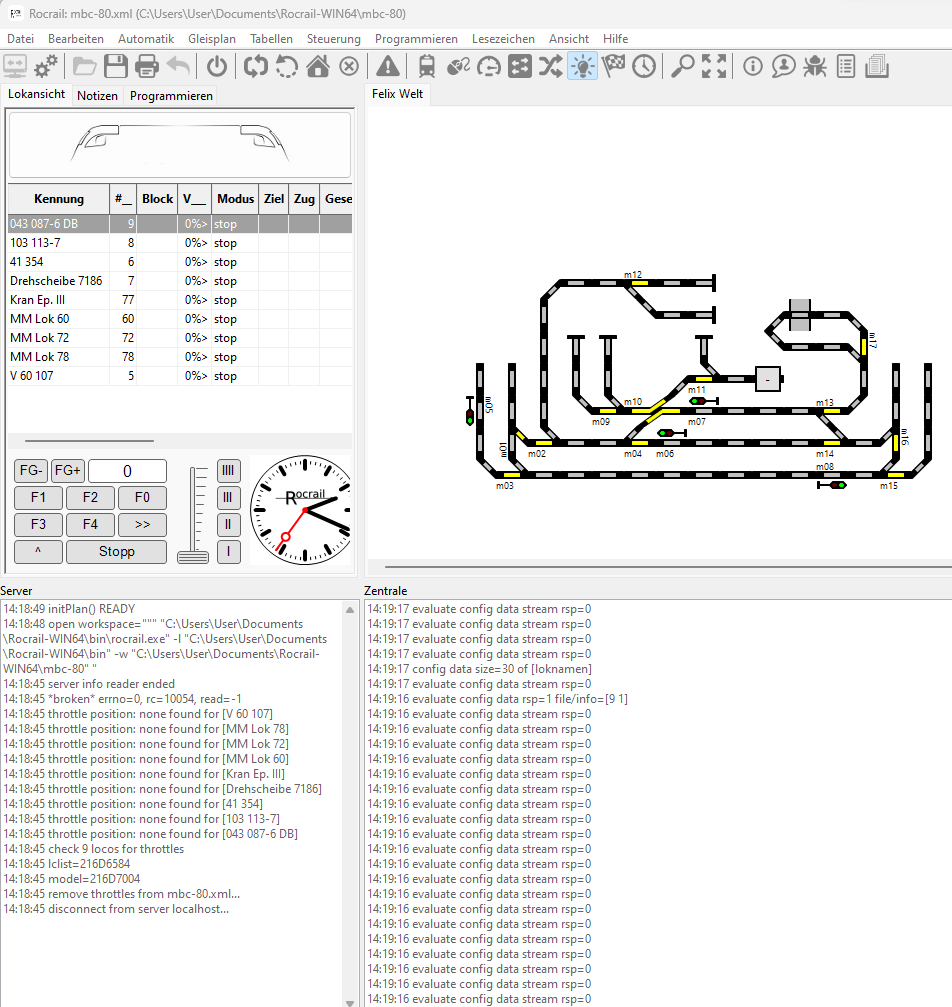Viewport: 952px width, 1007px height.
Task: Click the FG- function group button
Action: coord(30,471)
